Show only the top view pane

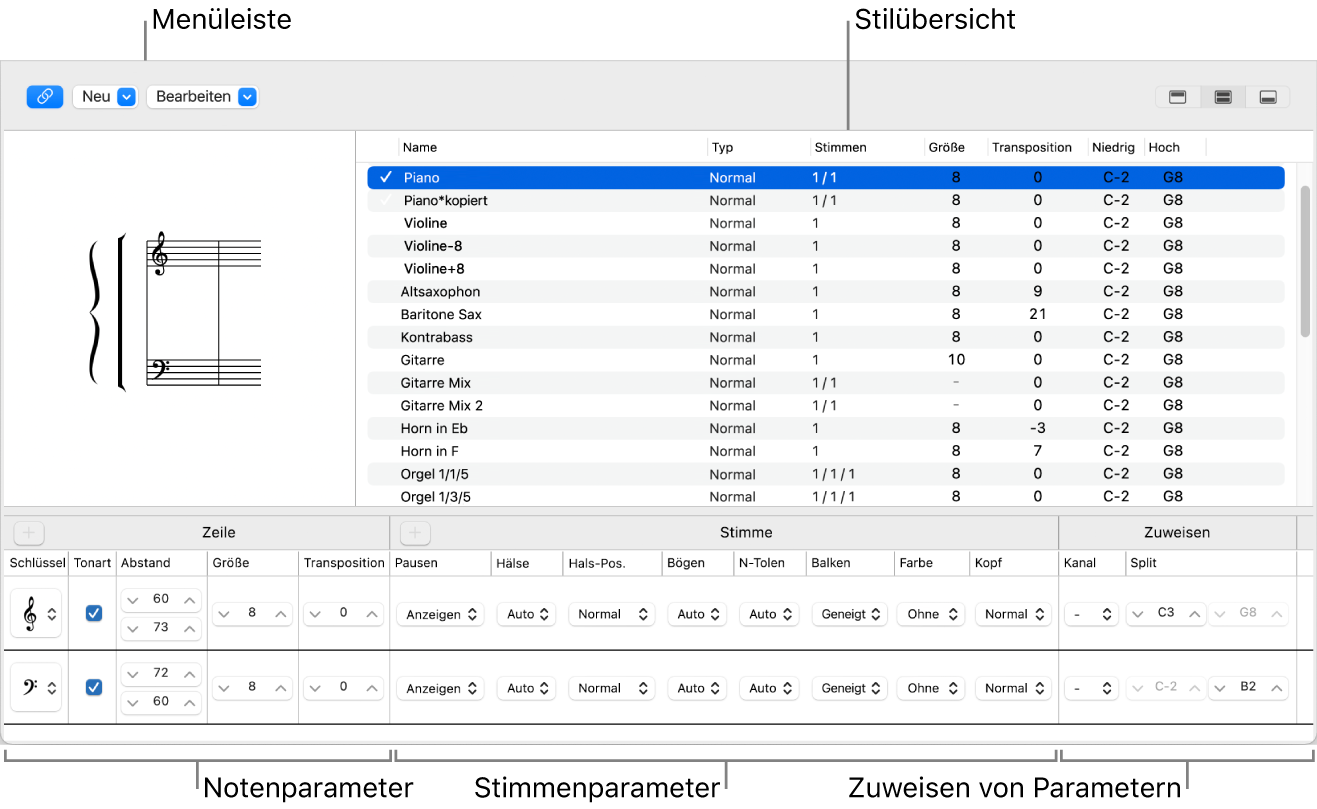1177,97
